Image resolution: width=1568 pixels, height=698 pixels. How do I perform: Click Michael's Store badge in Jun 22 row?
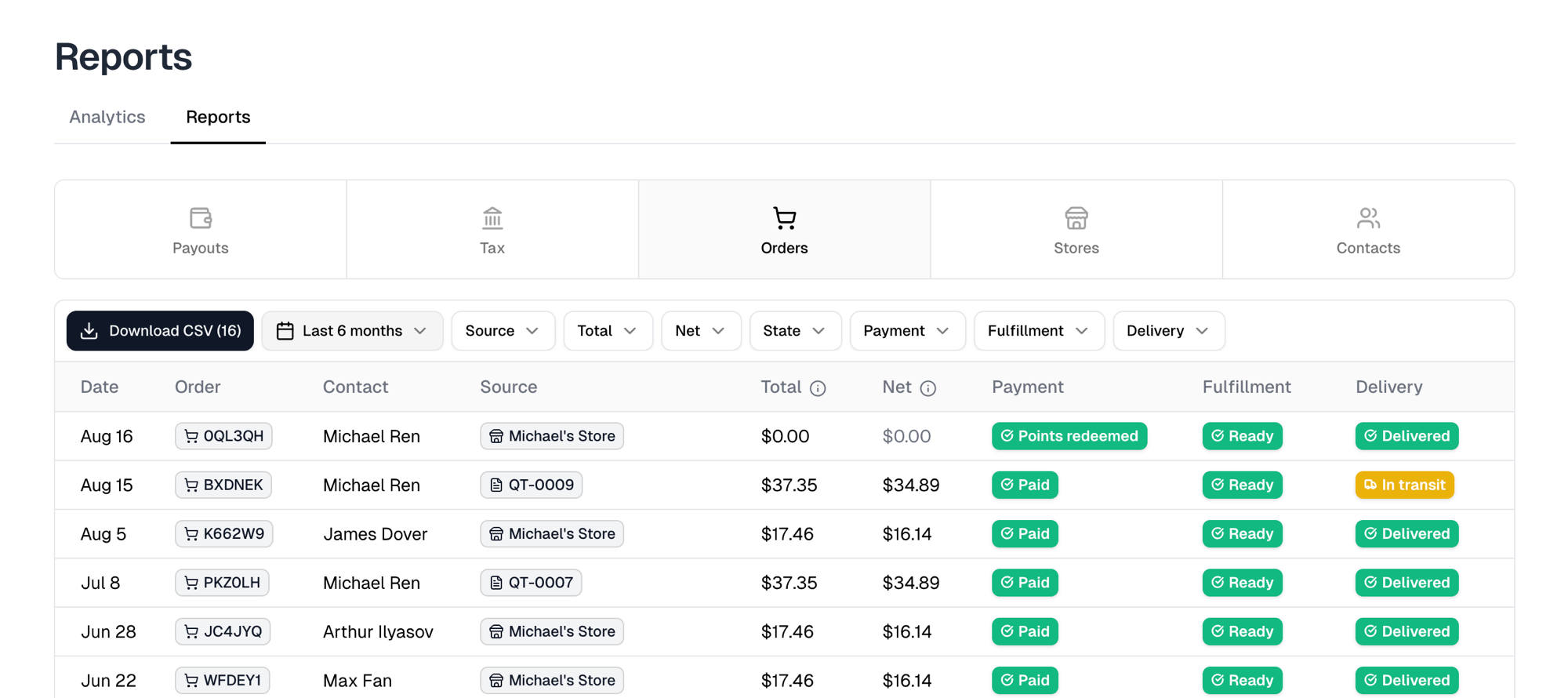(552, 680)
